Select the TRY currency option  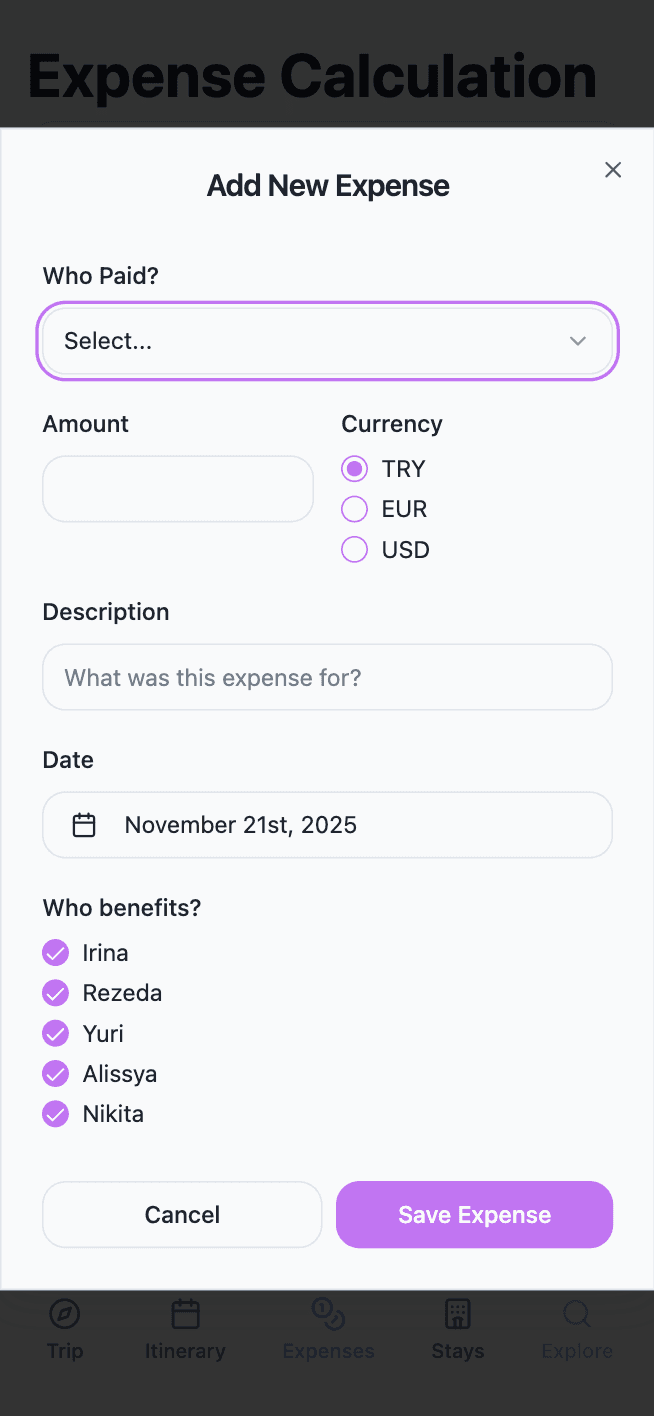(x=355, y=469)
